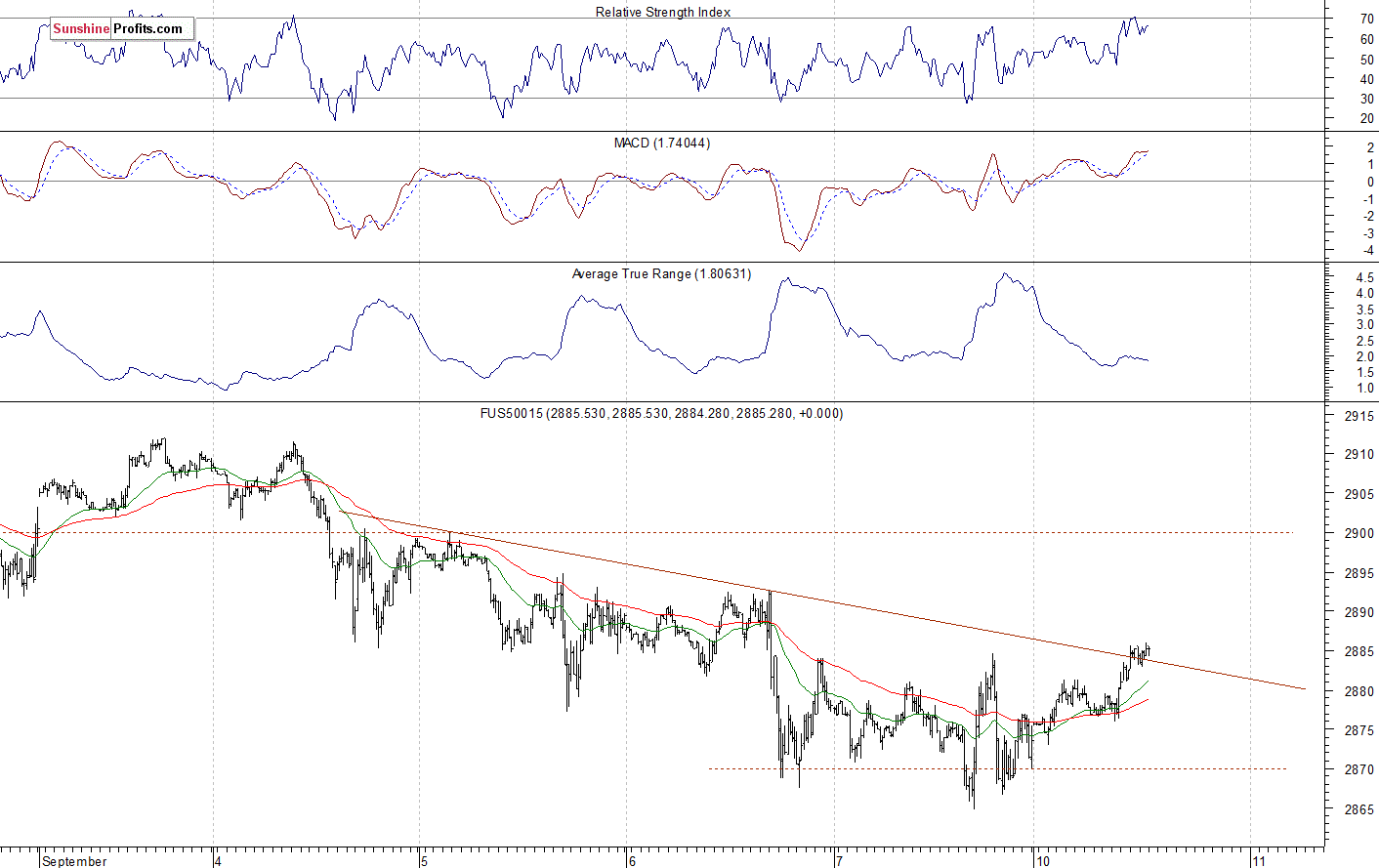This screenshot has height=868, width=1379.
Task: Click the ATR 1.0 axis value
Action: [x=1365, y=389]
